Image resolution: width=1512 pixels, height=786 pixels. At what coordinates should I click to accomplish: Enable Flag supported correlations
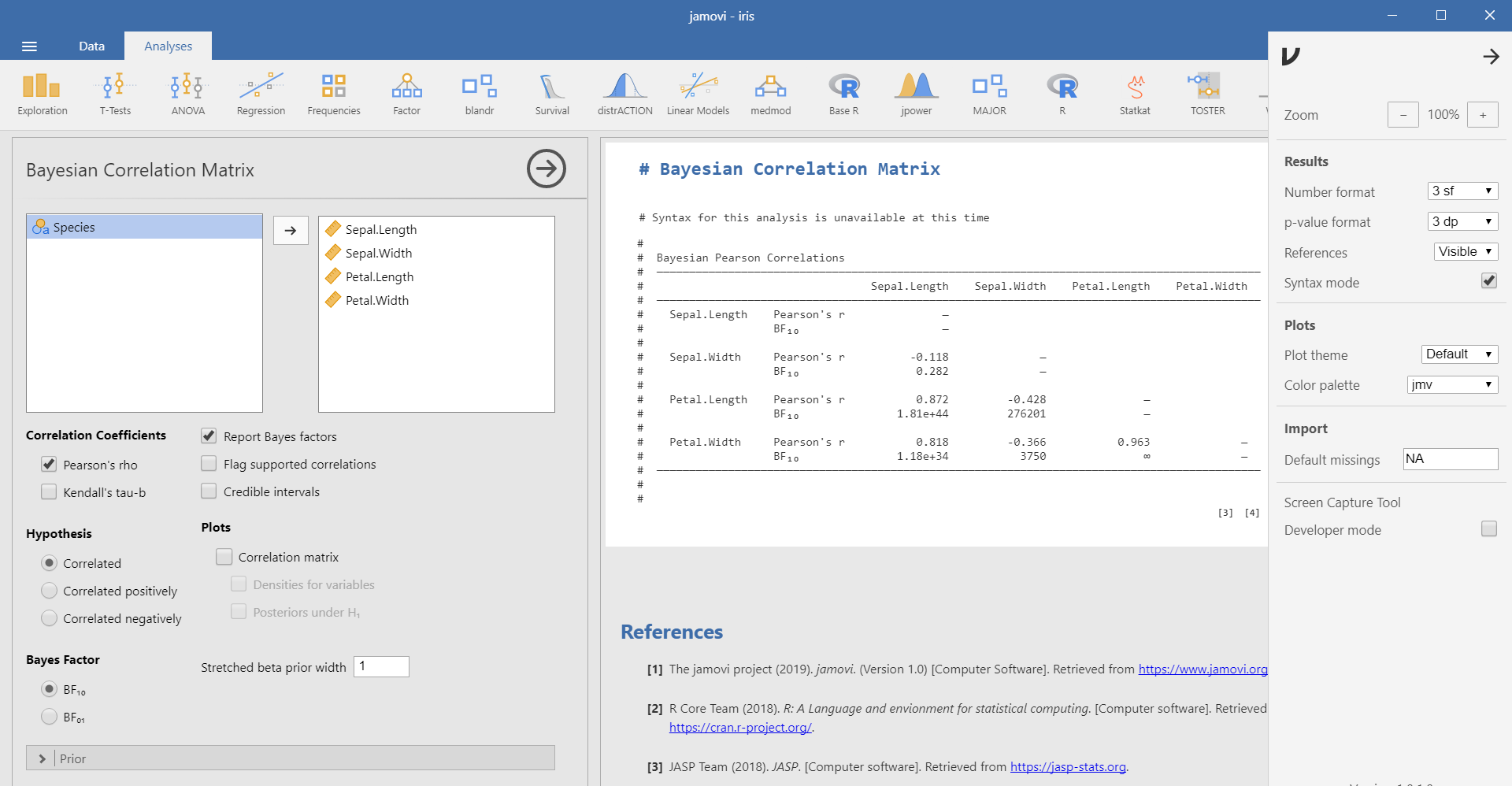click(209, 464)
